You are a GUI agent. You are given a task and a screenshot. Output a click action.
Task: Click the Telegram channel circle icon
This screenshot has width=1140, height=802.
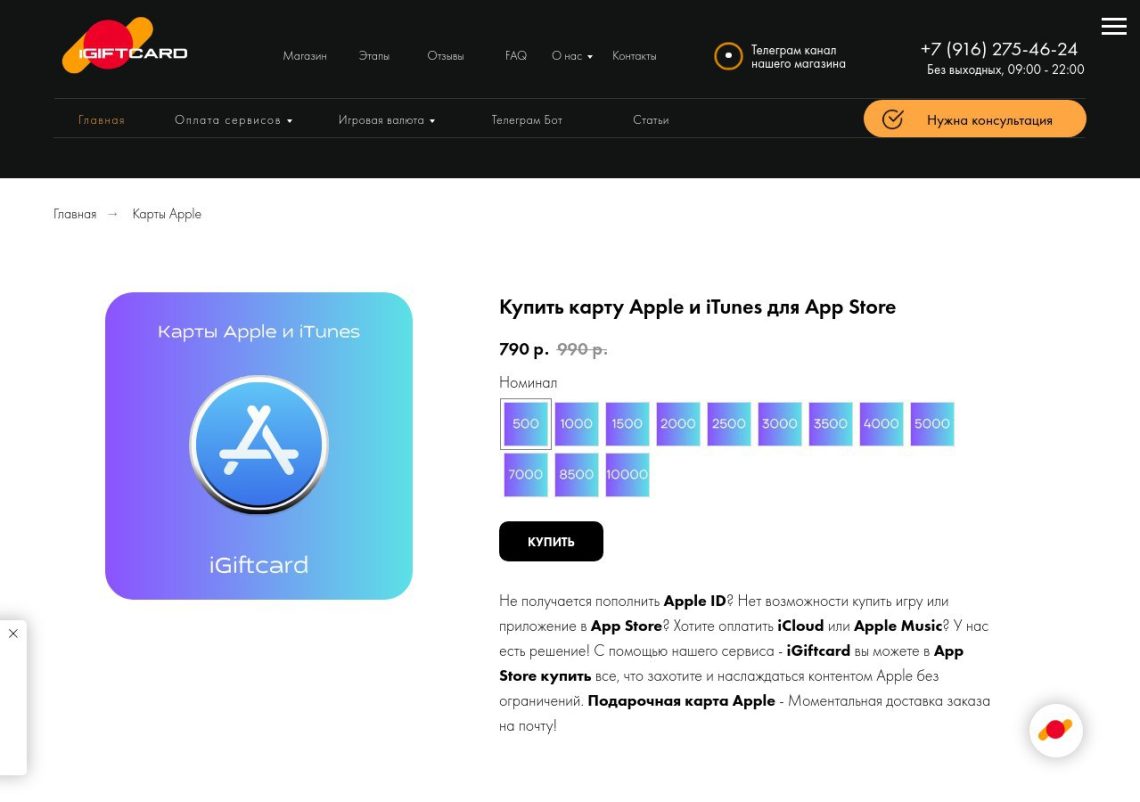pyautogui.click(x=728, y=56)
